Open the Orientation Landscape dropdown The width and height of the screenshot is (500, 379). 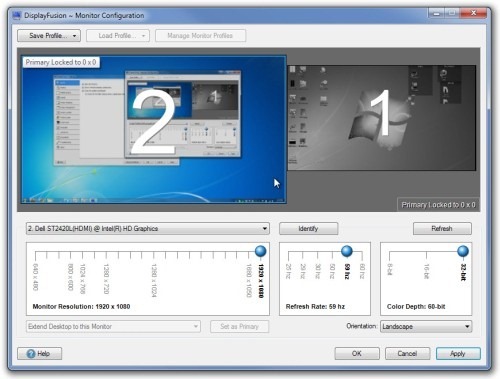coord(426,327)
